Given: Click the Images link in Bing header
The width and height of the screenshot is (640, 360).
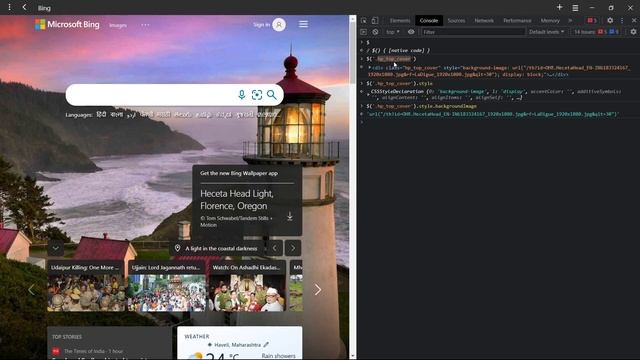Looking at the screenshot, I should coord(118,25).
